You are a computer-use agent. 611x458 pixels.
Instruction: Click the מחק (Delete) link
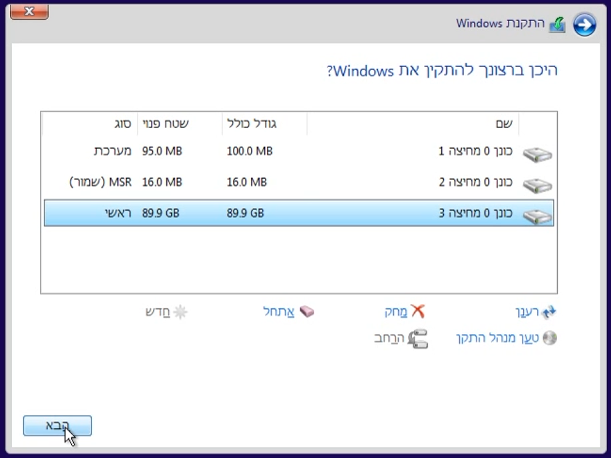[396, 312]
